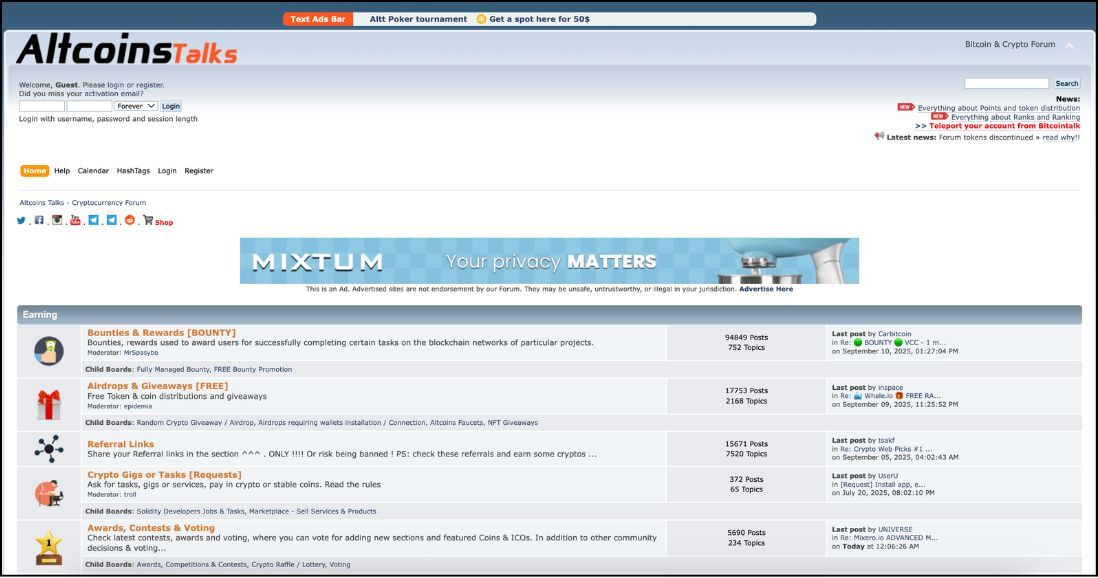Screen dimensions: 1098x578
Task: Open the HashTags menu item
Action: coord(133,171)
